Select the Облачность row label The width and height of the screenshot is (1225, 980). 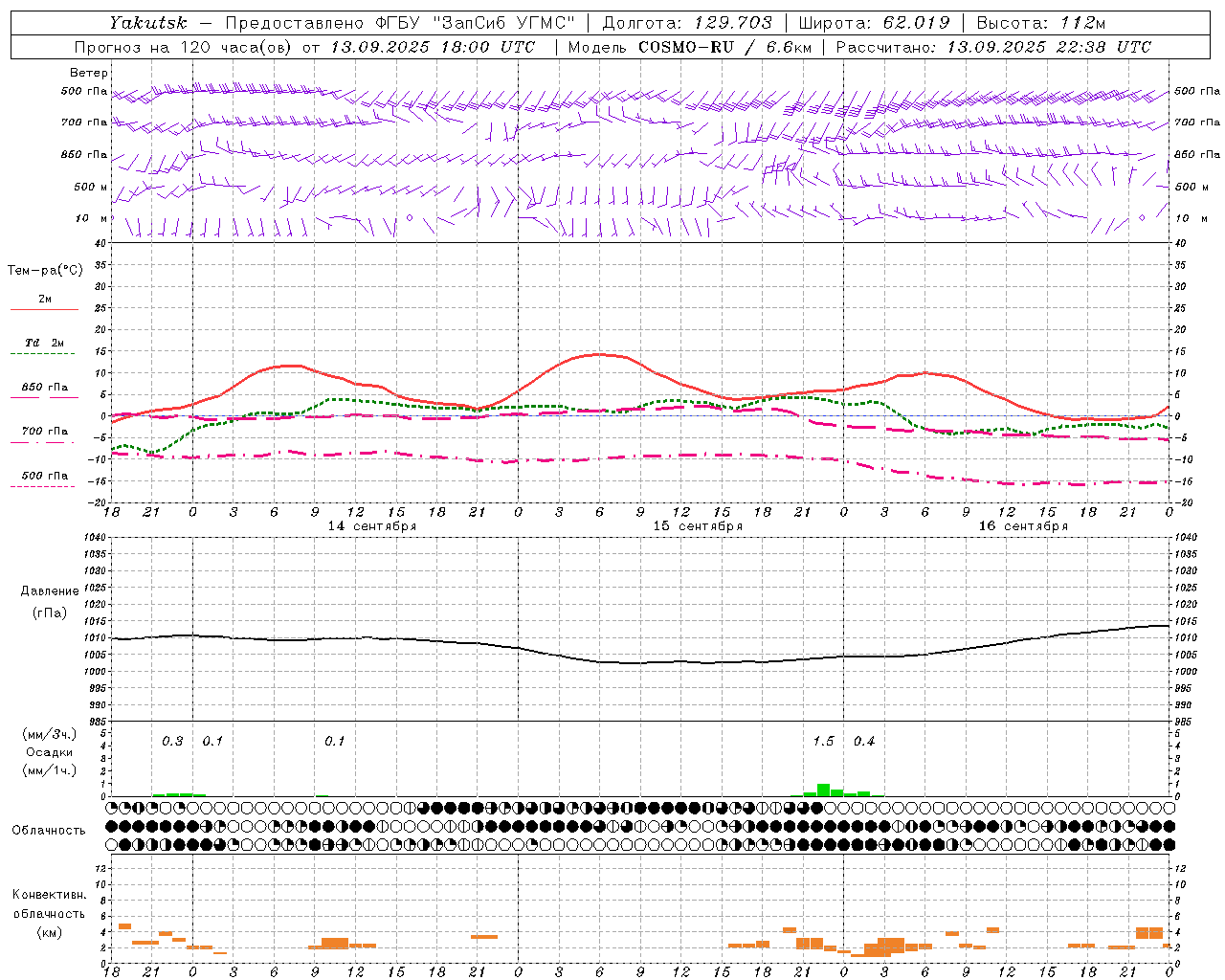coord(49,830)
